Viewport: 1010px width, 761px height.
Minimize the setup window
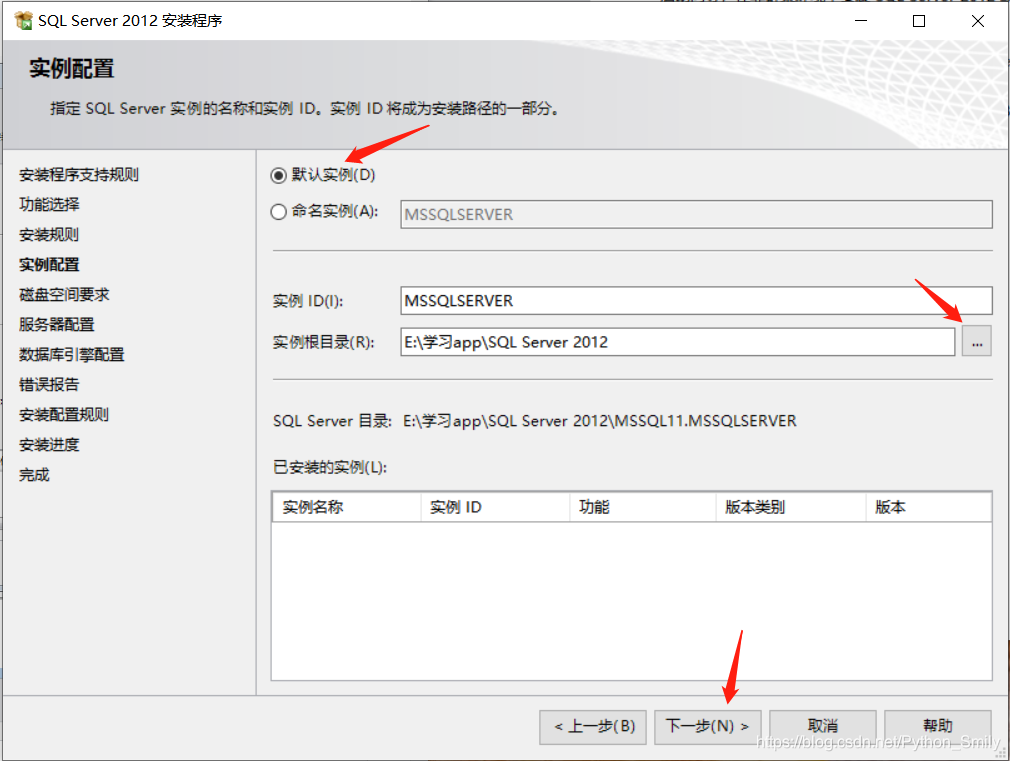(861, 21)
